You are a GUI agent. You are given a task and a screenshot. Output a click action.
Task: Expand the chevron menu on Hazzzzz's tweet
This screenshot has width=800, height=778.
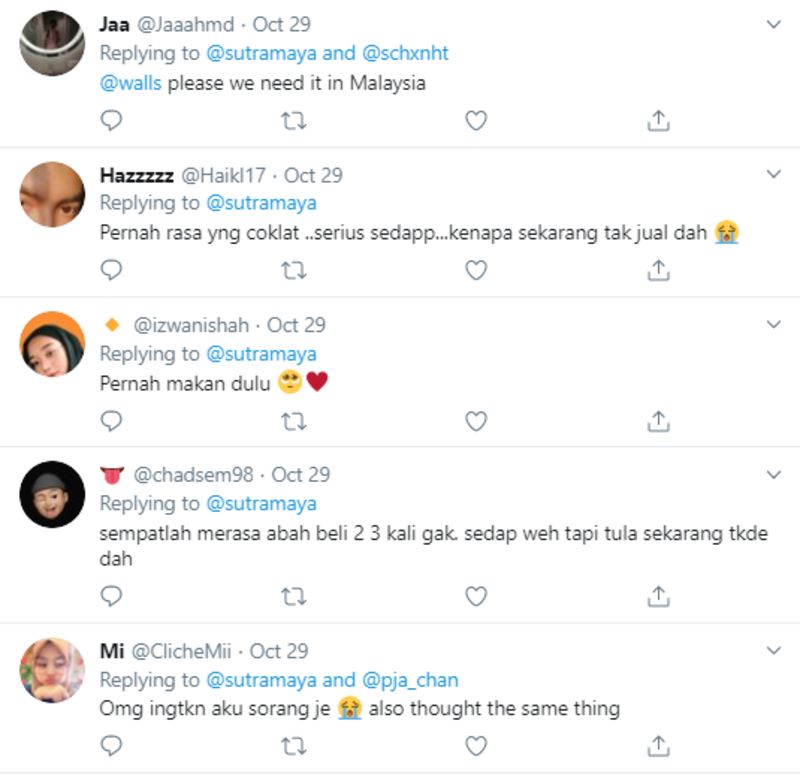773,175
